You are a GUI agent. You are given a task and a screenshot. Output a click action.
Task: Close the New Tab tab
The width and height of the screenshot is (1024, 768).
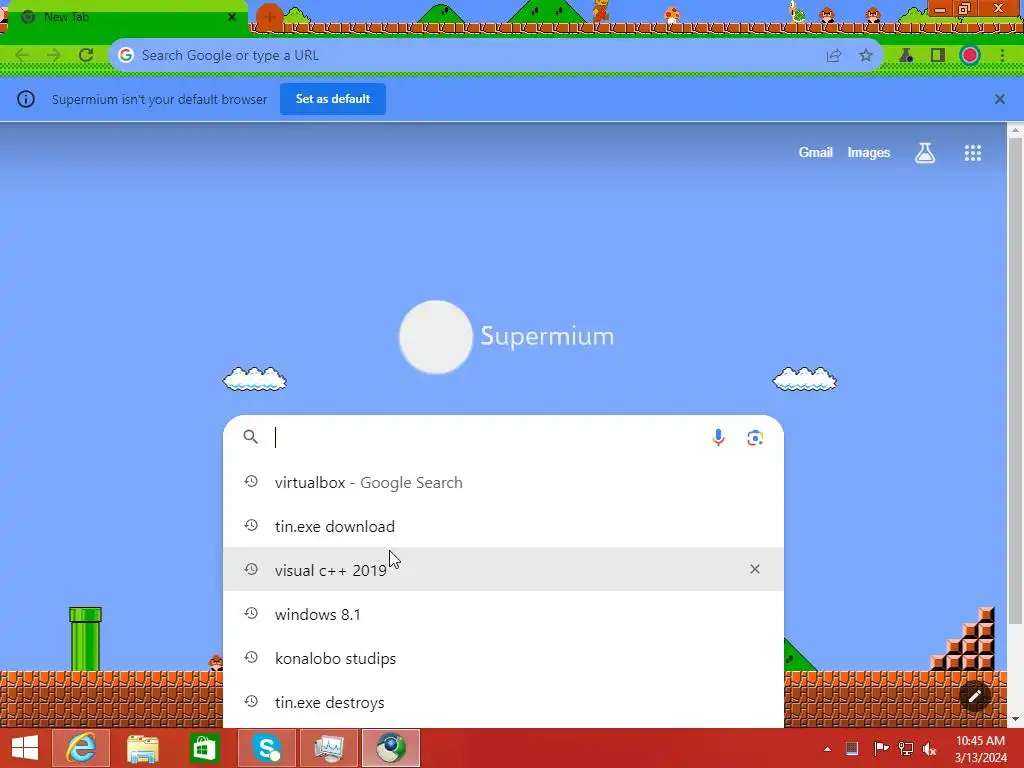tap(232, 17)
